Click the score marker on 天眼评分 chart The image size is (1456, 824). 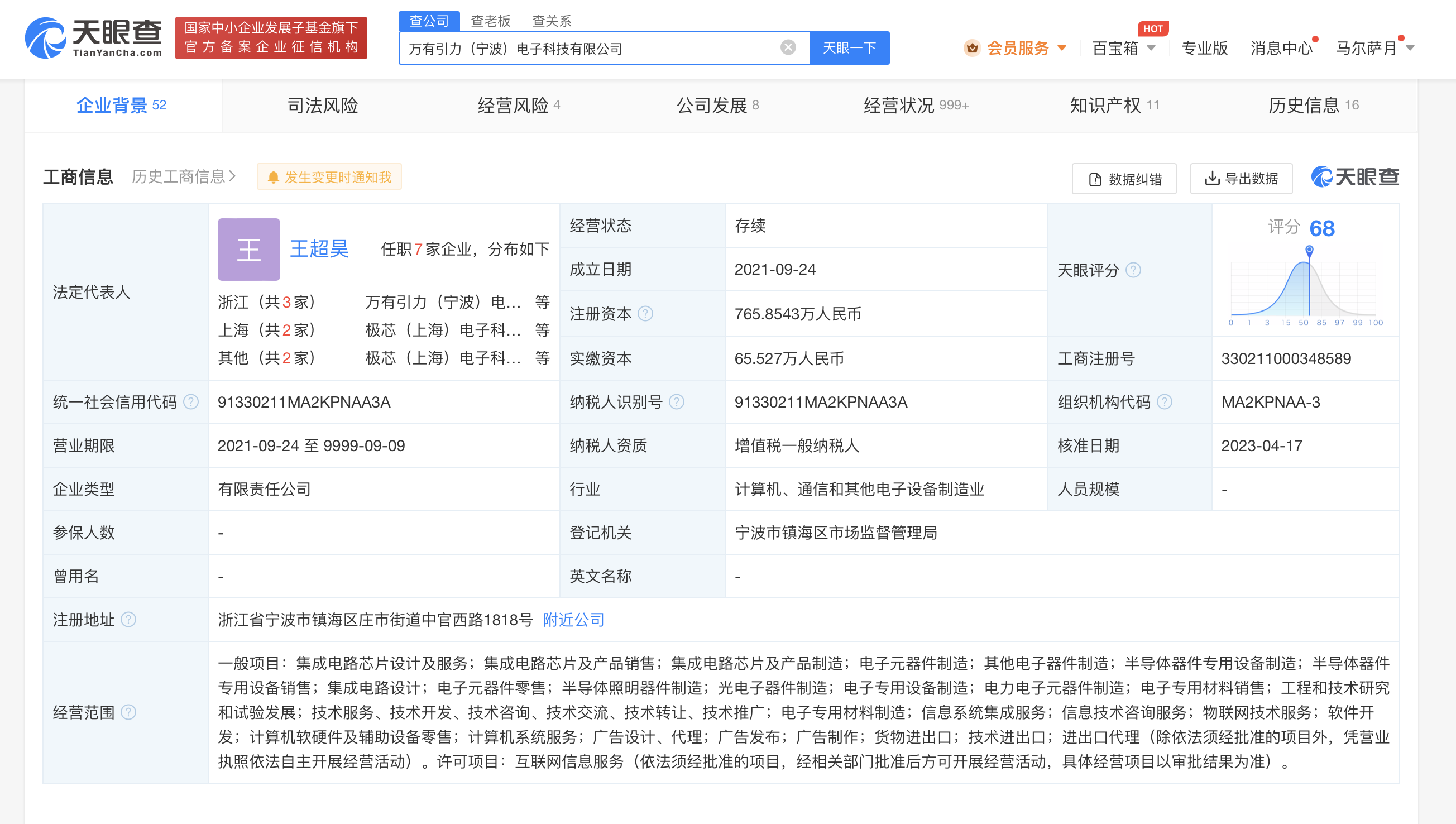pos(1309,250)
